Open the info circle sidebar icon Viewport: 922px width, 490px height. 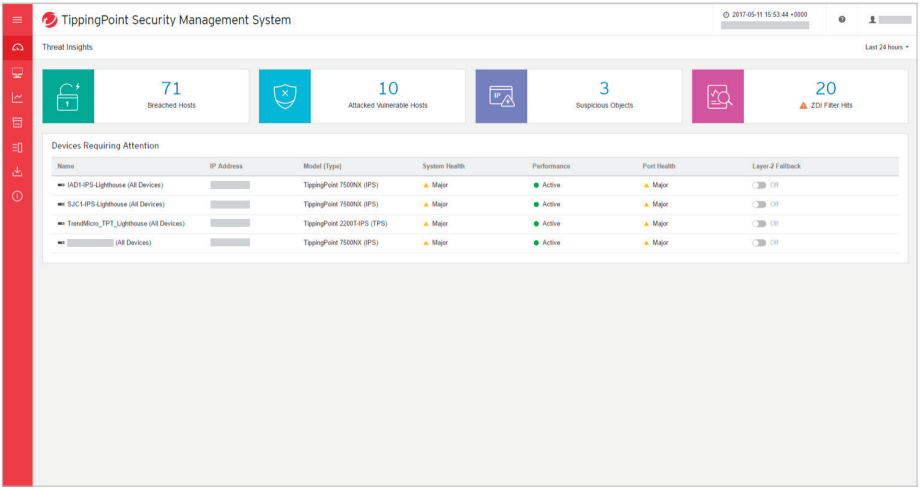pyautogui.click(x=18, y=196)
